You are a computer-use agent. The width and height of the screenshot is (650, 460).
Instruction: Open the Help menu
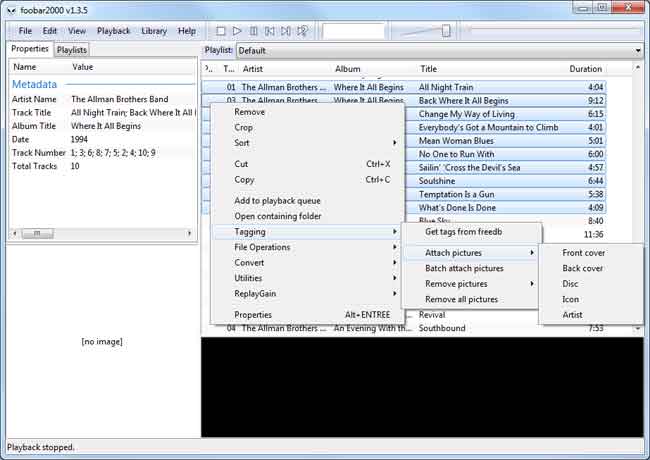[187, 31]
